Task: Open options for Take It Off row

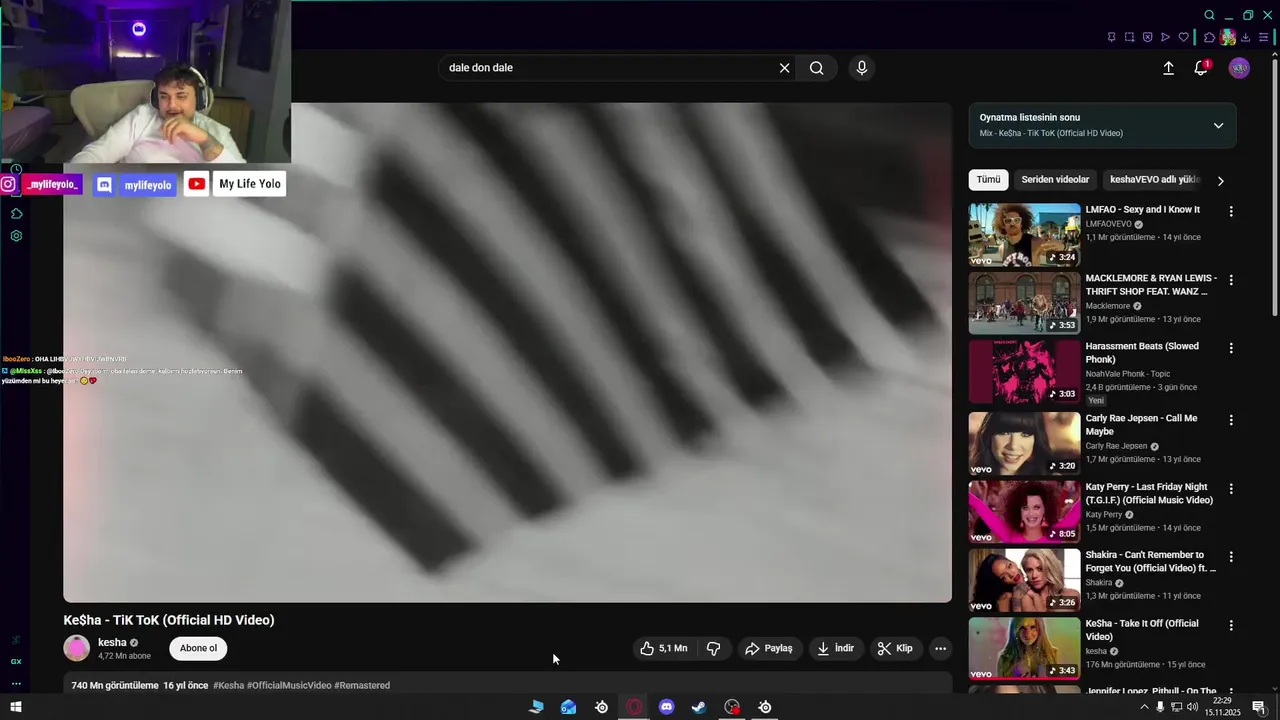Action: (x=1231, y=625)
